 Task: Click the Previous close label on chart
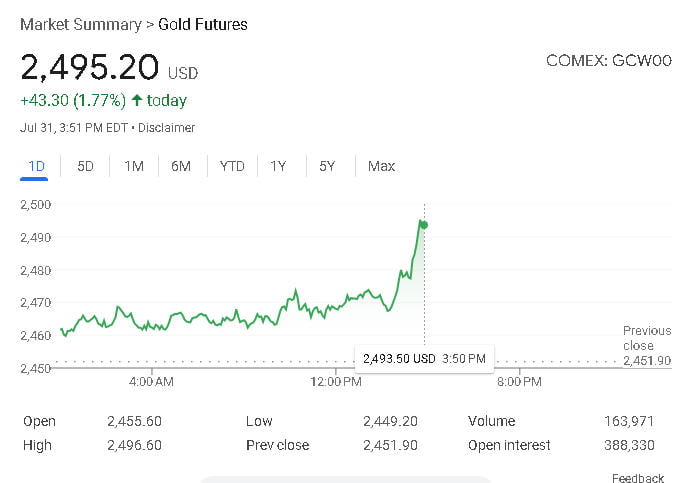click(646, 338)
